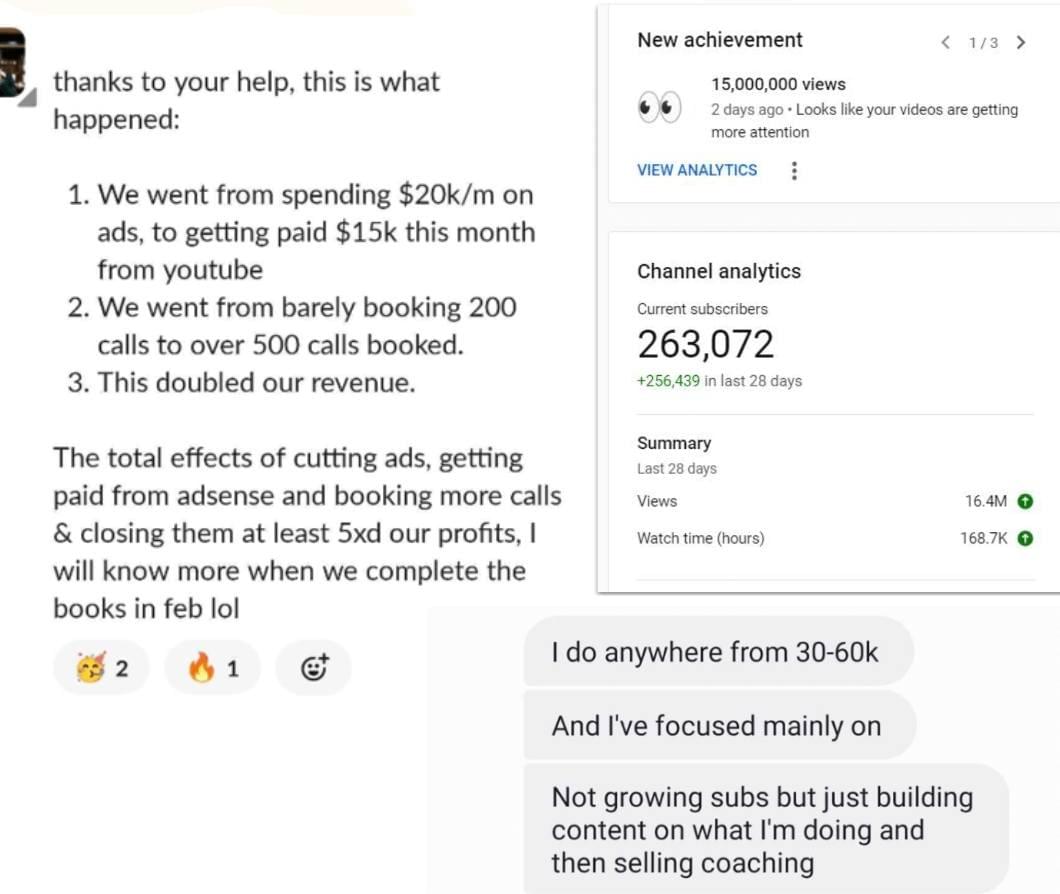Click the Channel analytics heading

pos(718,271)
